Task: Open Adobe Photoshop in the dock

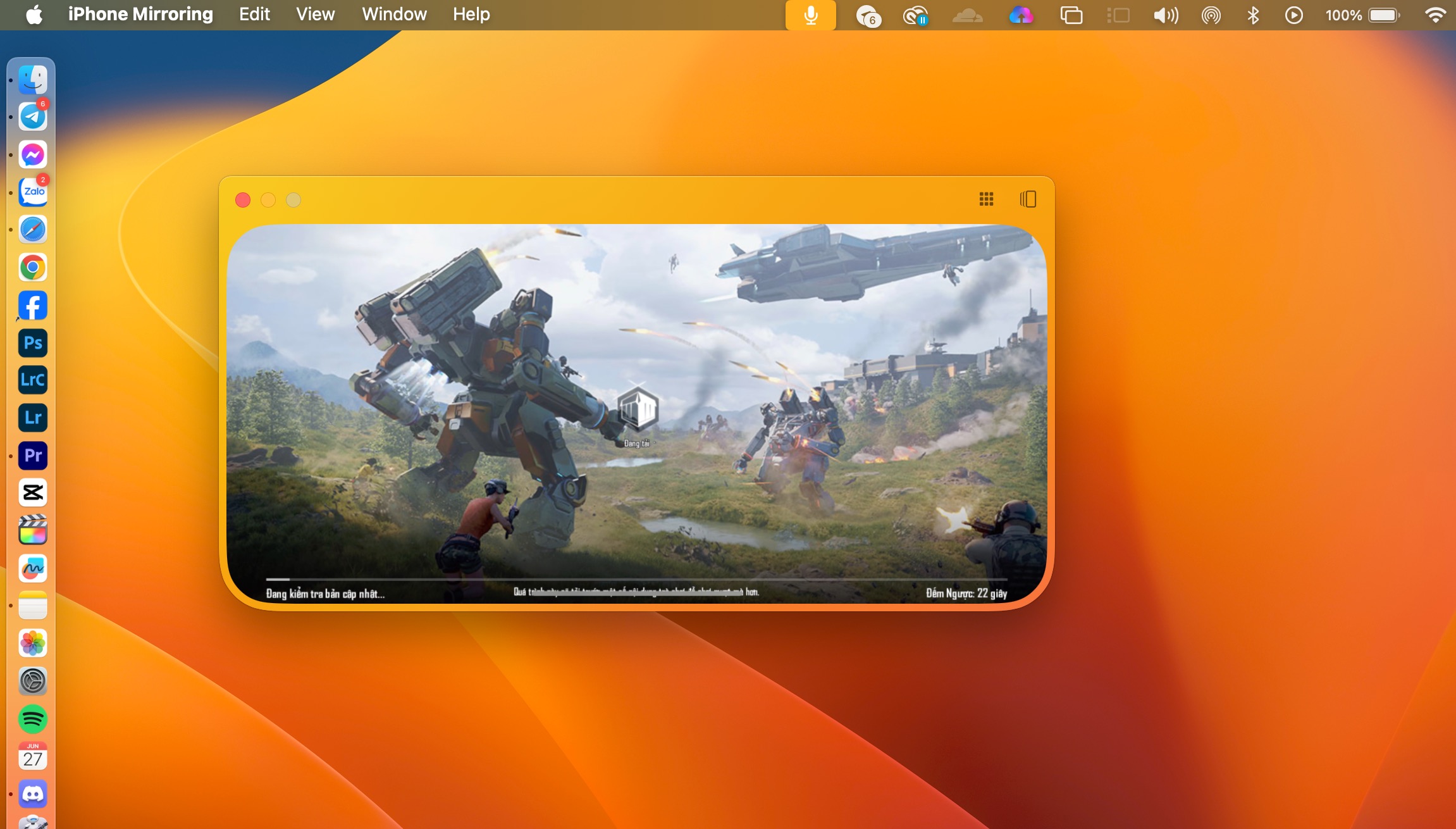Action: [33, 343]
